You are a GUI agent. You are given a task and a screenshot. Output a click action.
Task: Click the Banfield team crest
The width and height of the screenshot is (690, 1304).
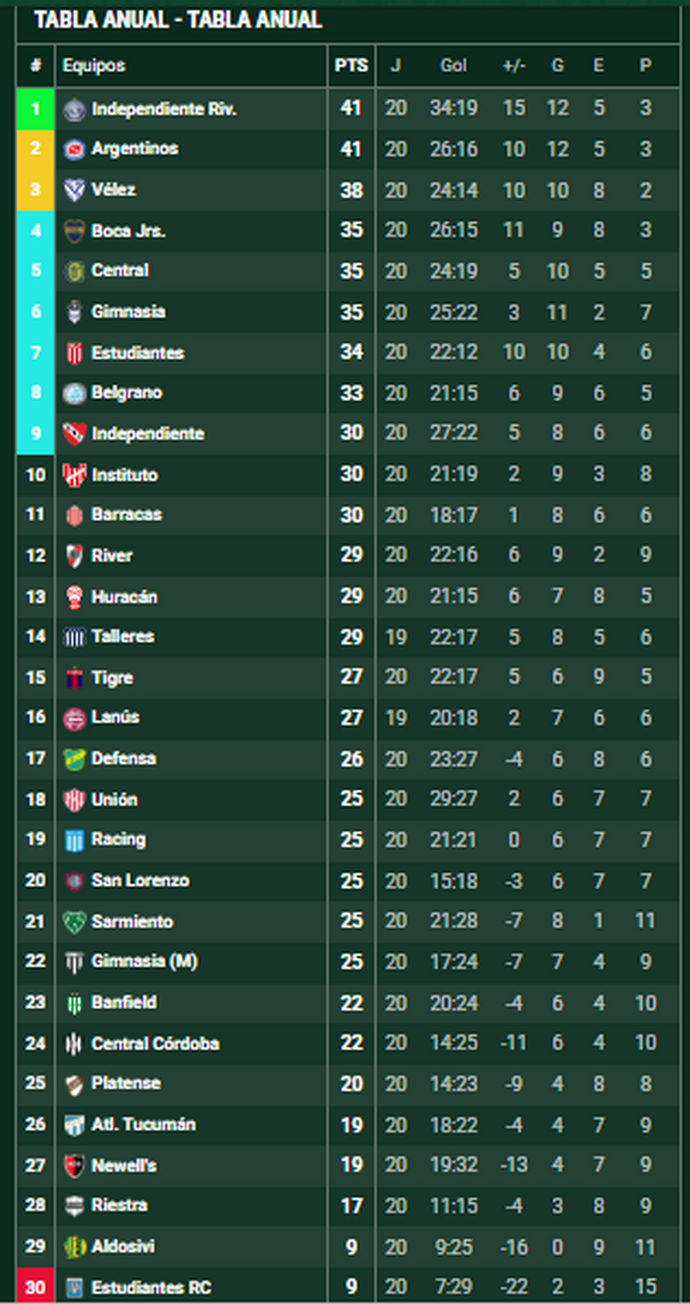pyautogui.click(x=74, y=1003)
